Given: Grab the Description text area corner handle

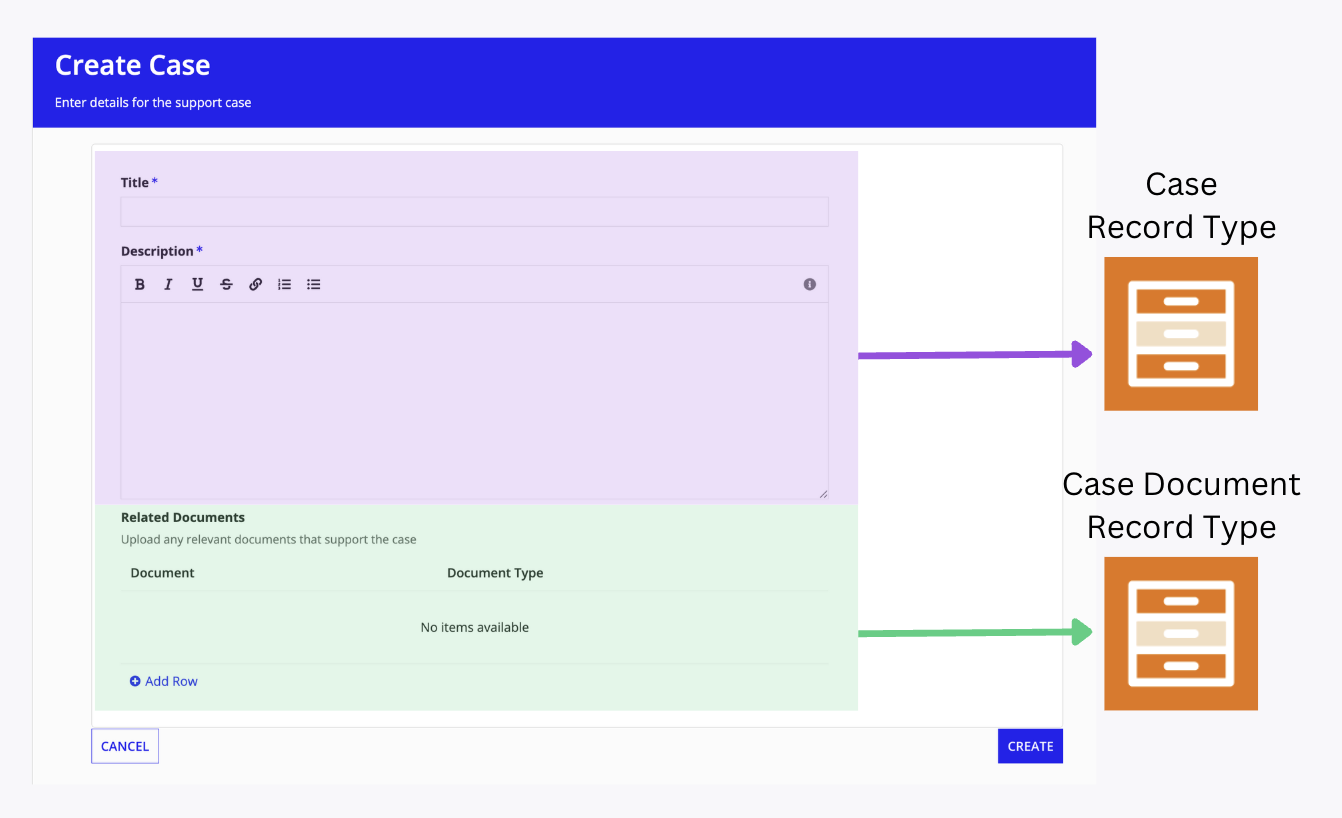Looking at the screenshot, I should pyautogui.click(x=823, y=493).
